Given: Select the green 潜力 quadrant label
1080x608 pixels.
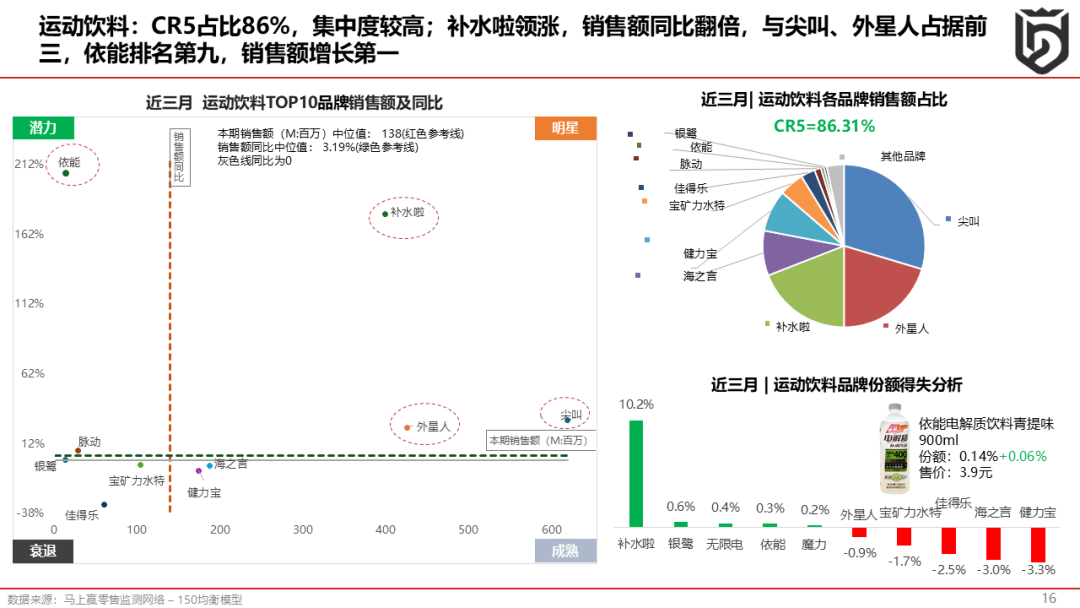Looking at the screenshot, I should (x=43, y=128).
